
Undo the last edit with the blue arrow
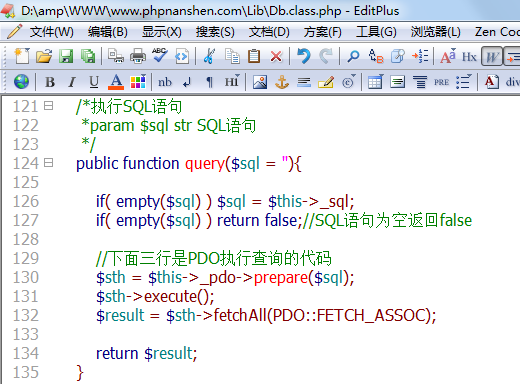click(x=304, y=56)
